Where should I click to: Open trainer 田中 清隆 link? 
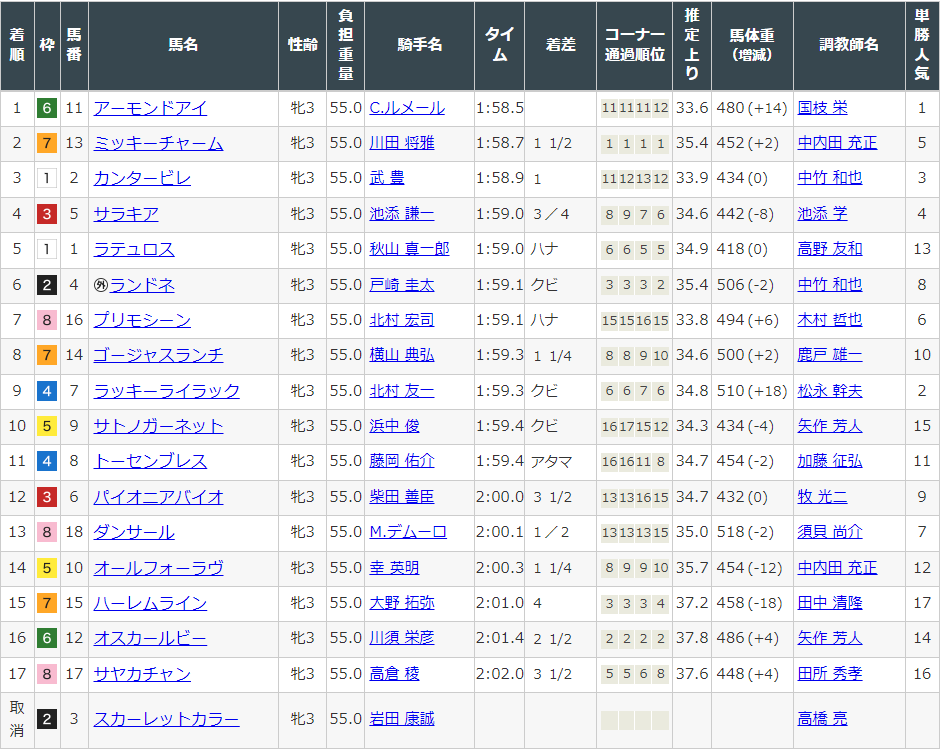click(x=830, y=603)
